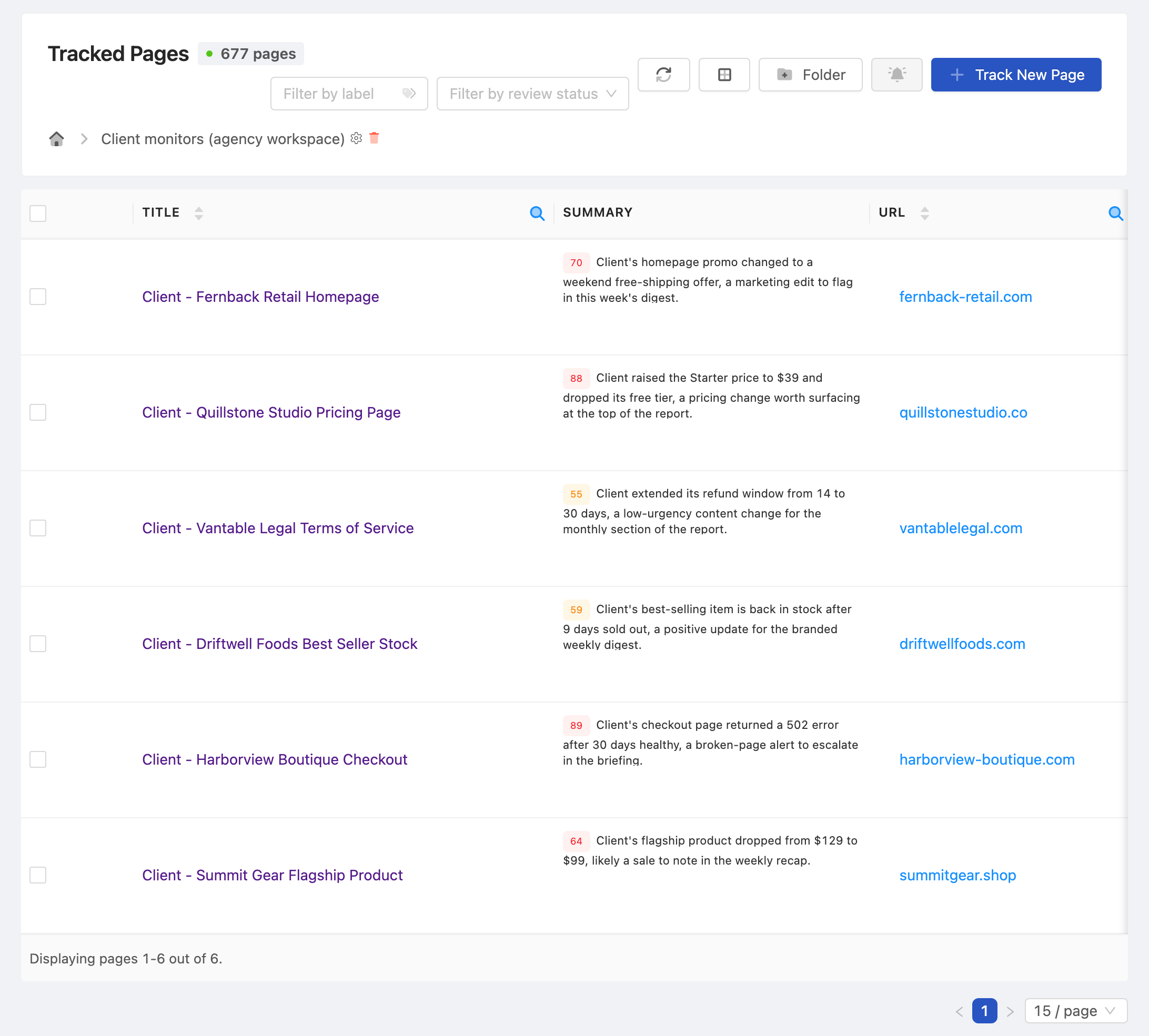This screenshot has width=1149, height=1036.
Task: Open Client - Summit Gear Flagship Product link
Action: pos(272,875)
